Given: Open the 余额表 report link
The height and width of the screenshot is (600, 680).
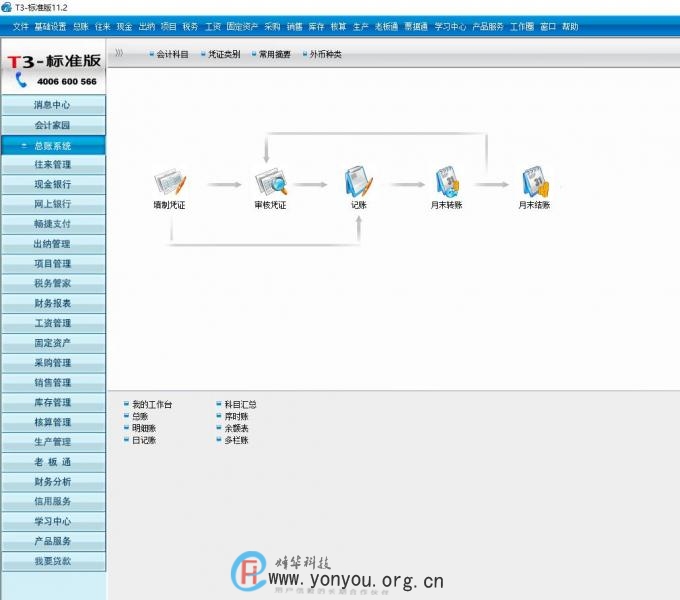Looking at the screenshot, I should click(x=236, y=428).
